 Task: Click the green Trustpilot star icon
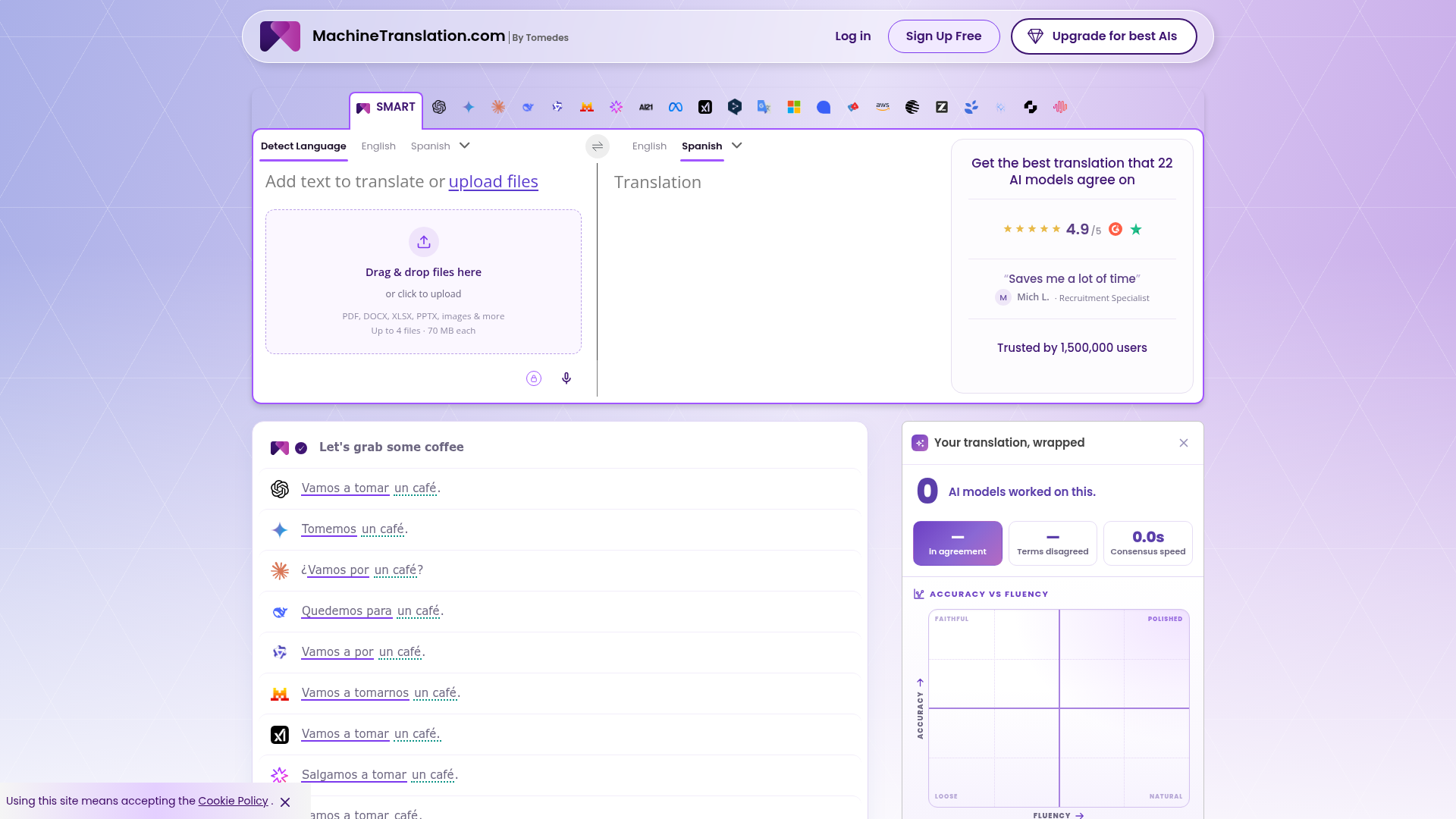(x=1136, y=229)
